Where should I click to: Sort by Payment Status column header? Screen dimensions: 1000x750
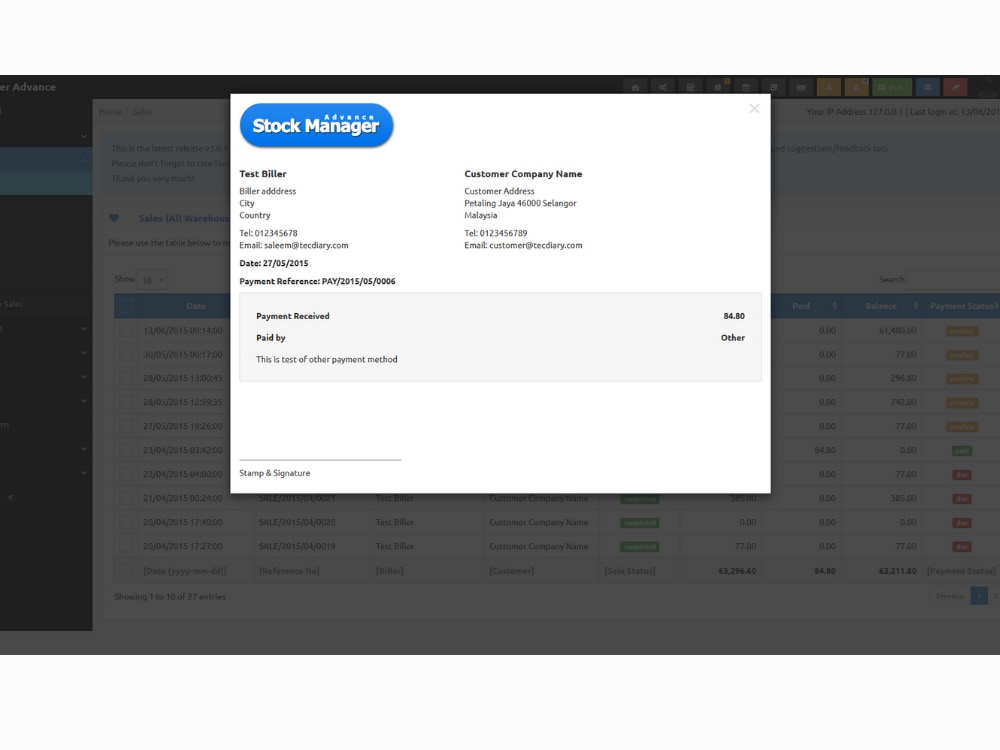[x=962, y=306]
